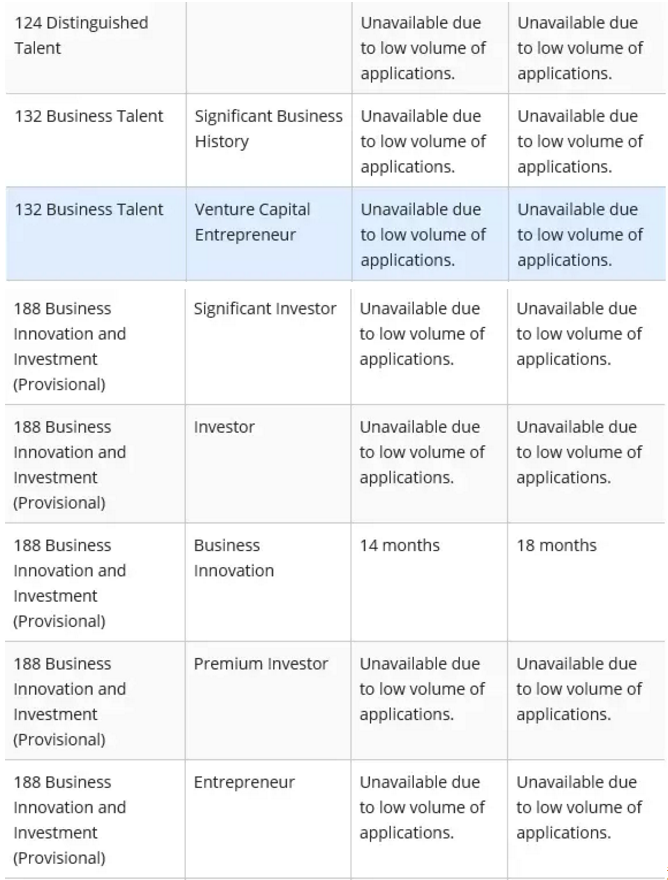
Task: Select the highlighted Venture Capital Entrepreneur cell
Action: (268, 233)
